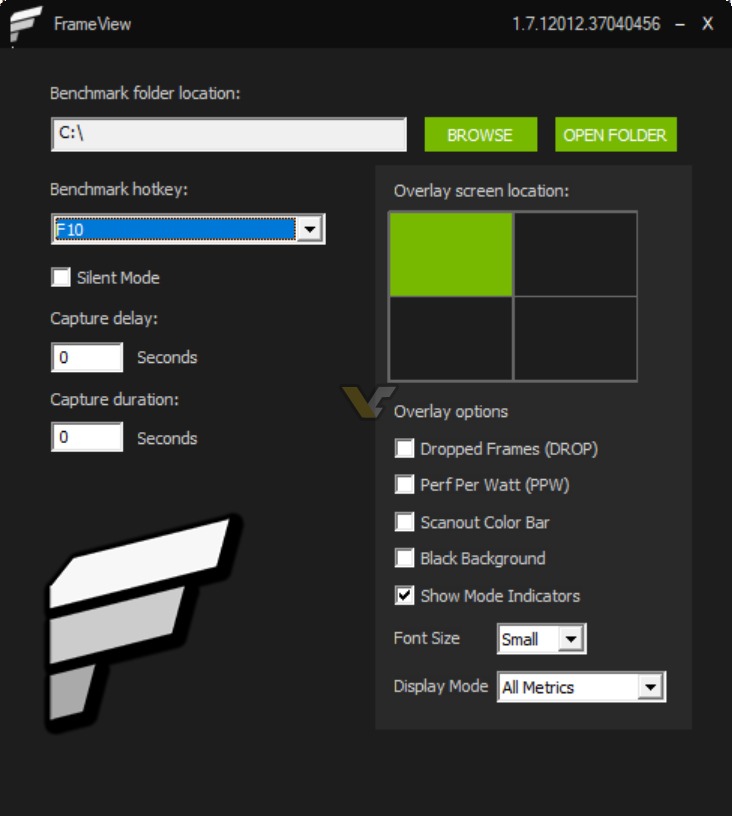Enable Scanout Color Bar checkbox
The height and width of the screenshot is (816, 732).
(404, 522)
